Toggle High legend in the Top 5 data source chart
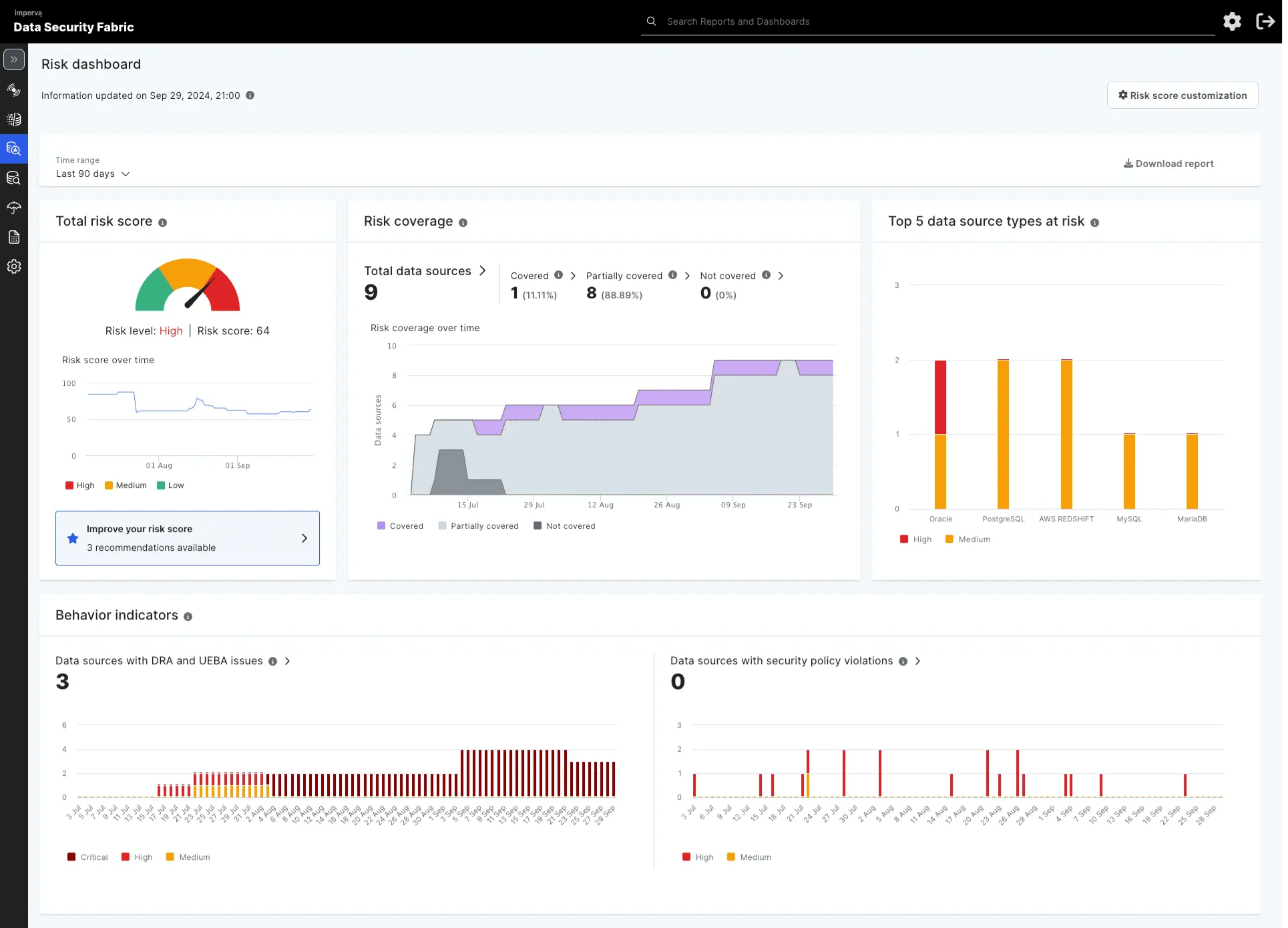 click(915, 539)
